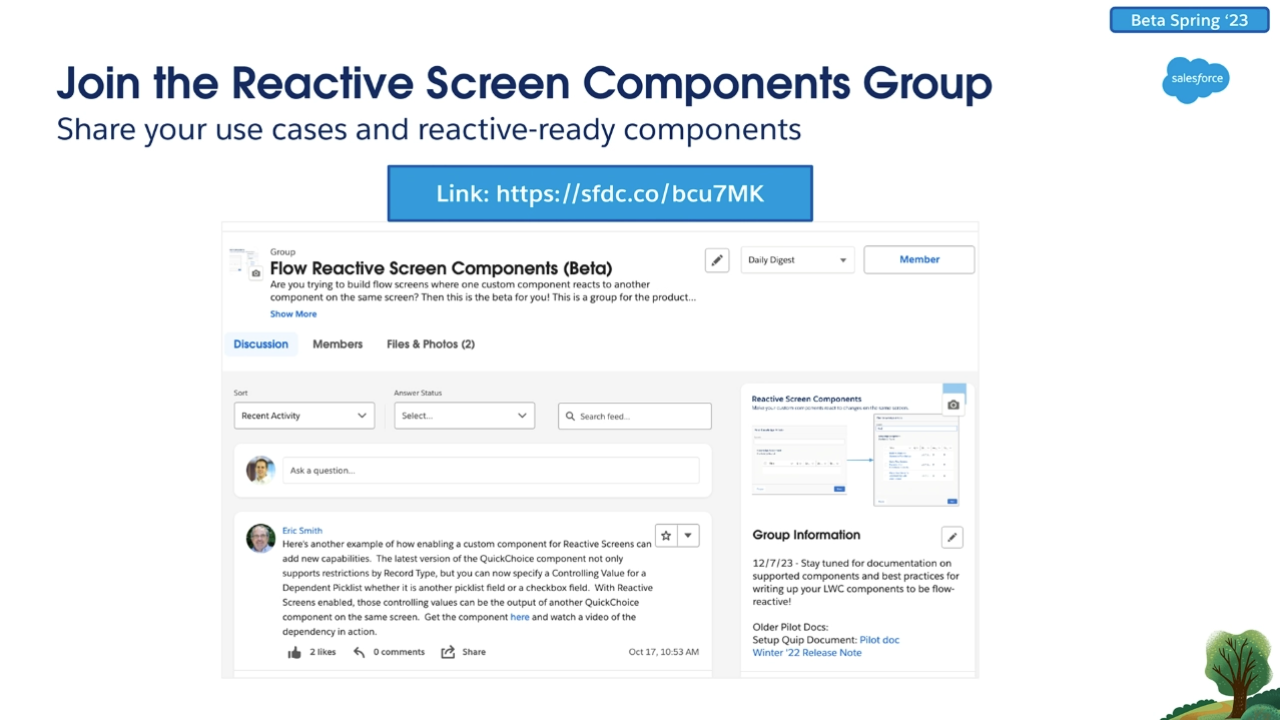Click the Salesforce cloud logo

(1195, 80)
